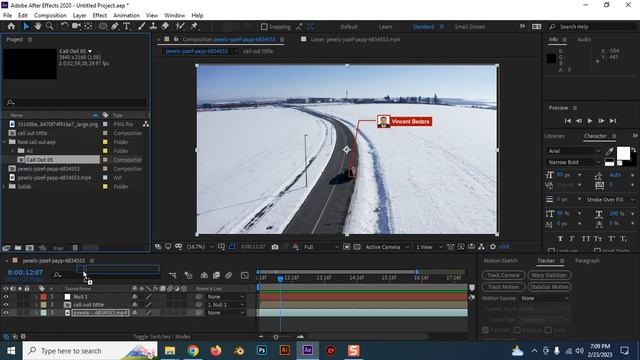Open Motion Source dropdown in Tracker
640x360 pixels.
[x=545, y=298]
